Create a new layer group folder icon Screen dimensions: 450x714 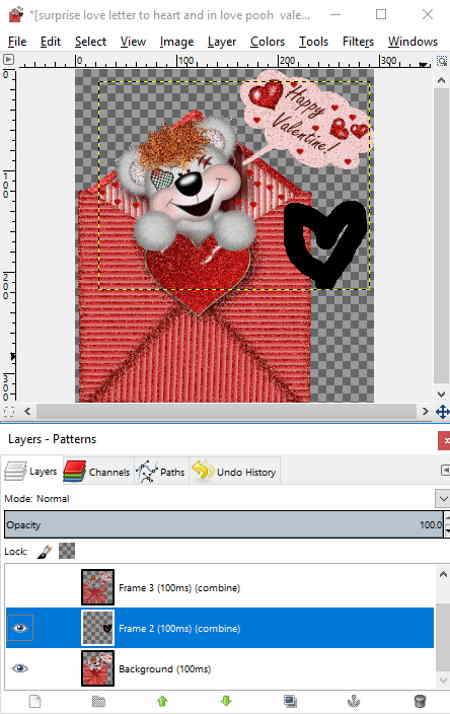(98, 701)
